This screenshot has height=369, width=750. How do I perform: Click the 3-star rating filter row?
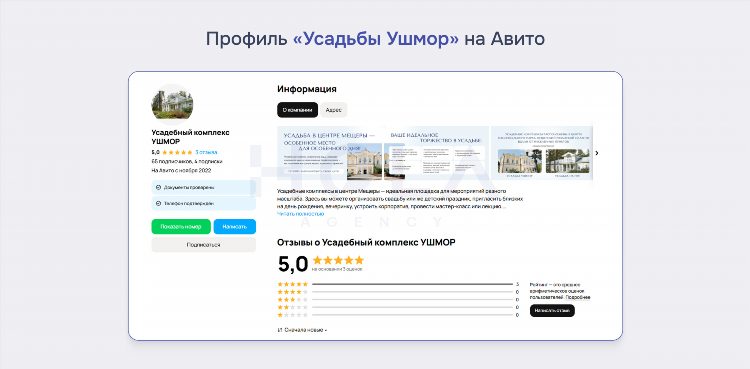(398, 300)
